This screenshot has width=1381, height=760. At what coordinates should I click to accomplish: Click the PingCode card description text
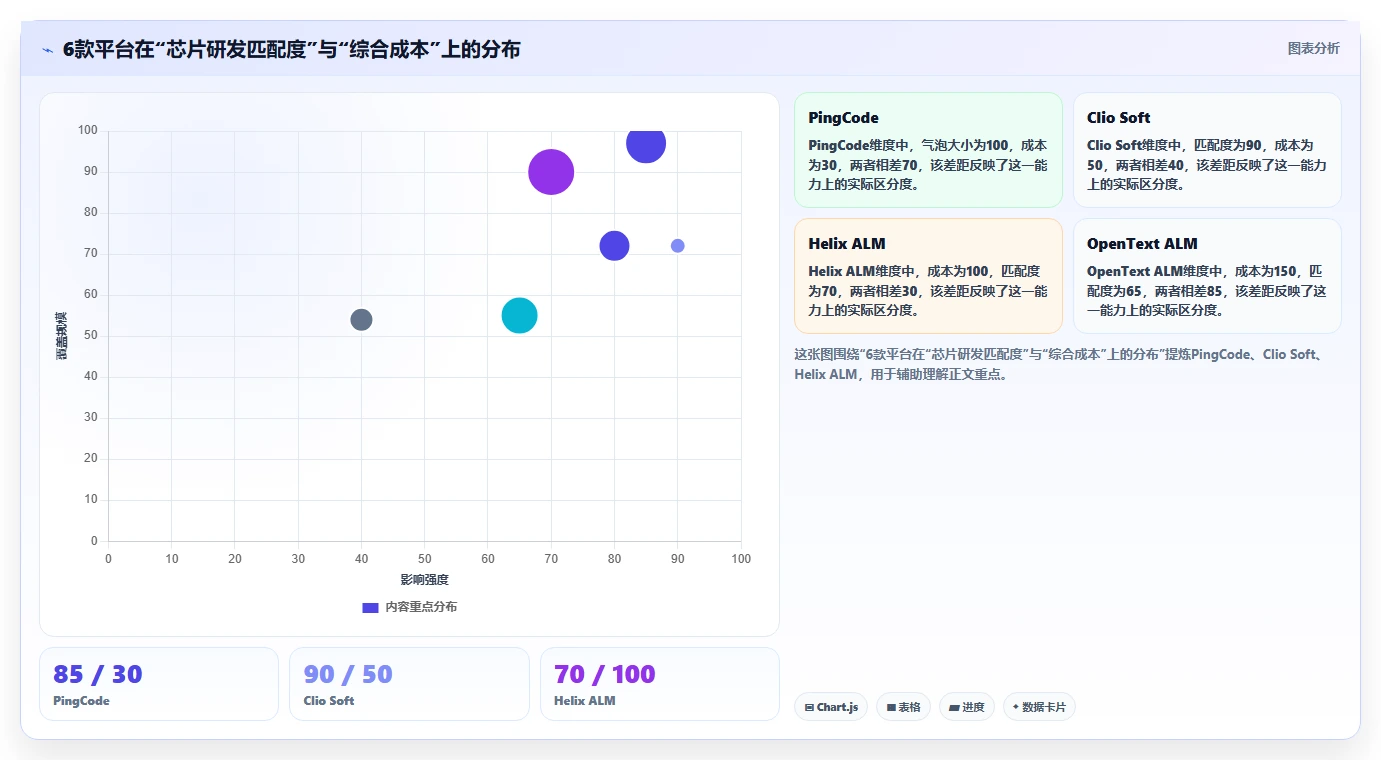point(928,164)
